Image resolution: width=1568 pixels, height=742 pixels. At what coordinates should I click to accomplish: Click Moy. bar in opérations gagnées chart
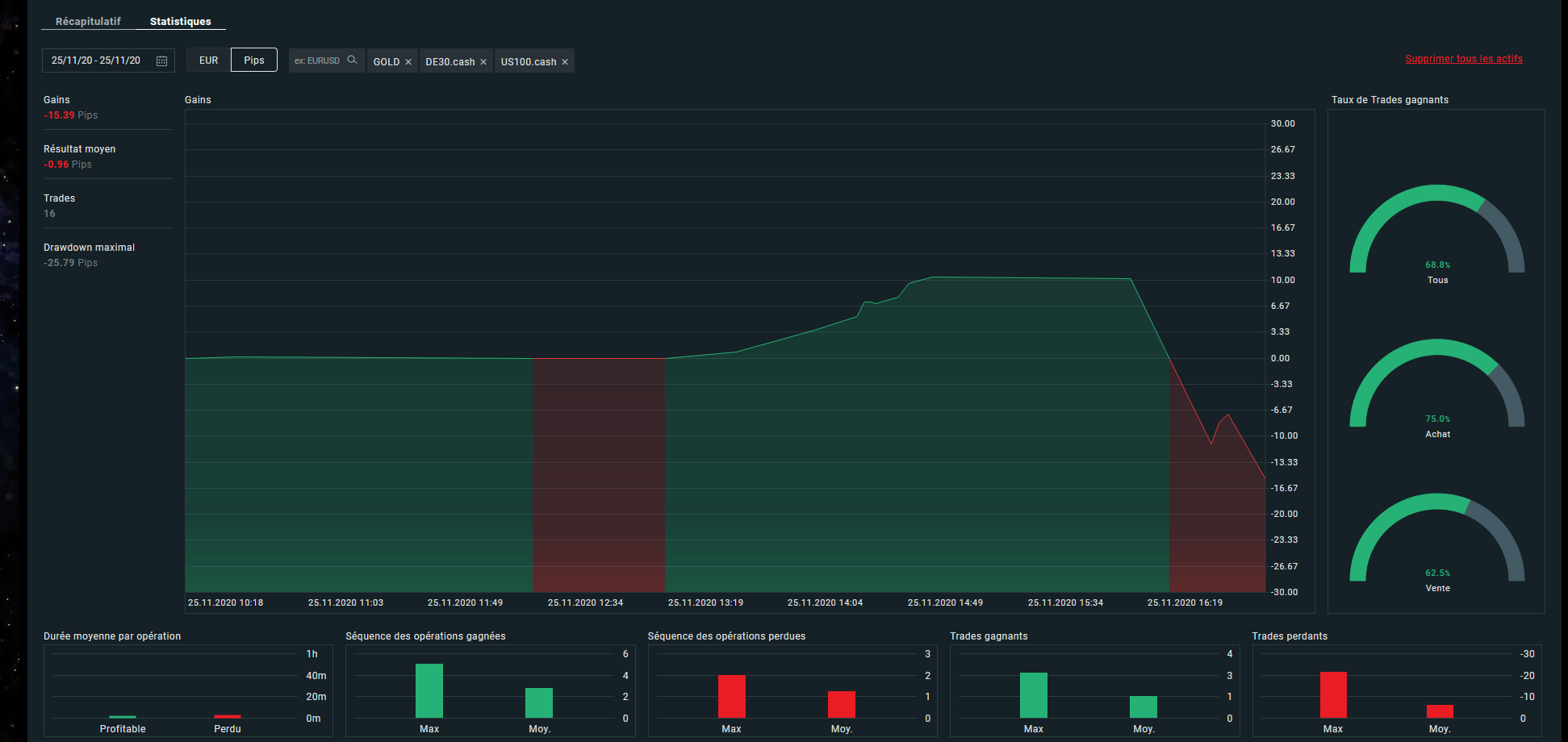tap(538, 703)
